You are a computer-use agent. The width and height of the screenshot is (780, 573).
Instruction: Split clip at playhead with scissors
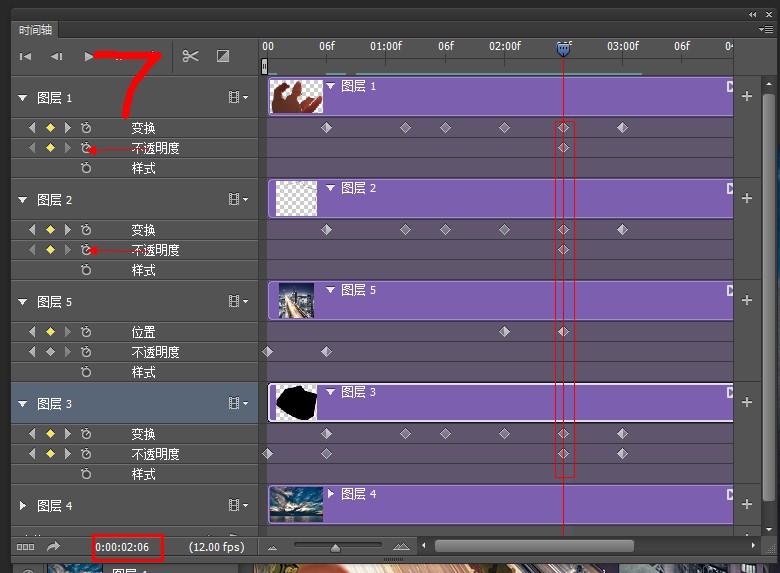click(x=190, y=56)
